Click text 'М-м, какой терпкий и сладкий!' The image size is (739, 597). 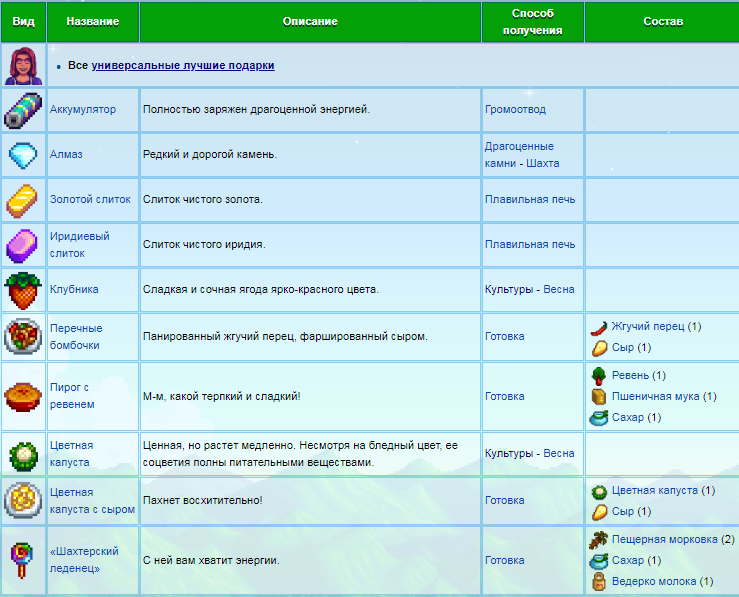pos(222,396)
